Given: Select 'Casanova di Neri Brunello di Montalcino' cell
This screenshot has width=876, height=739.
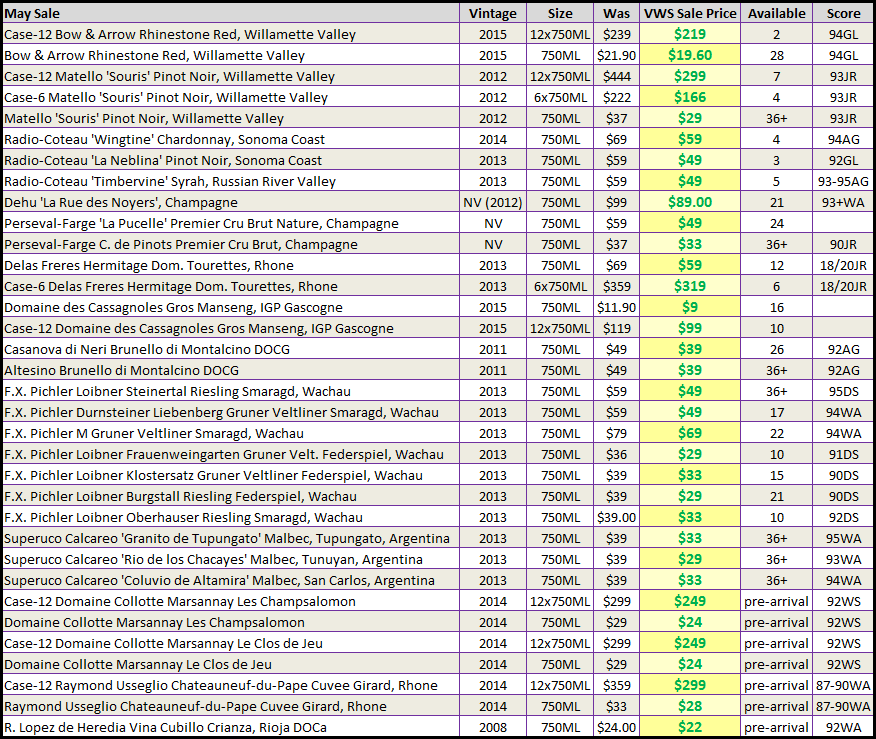Looking at the screenshot, I should point(231,350).
